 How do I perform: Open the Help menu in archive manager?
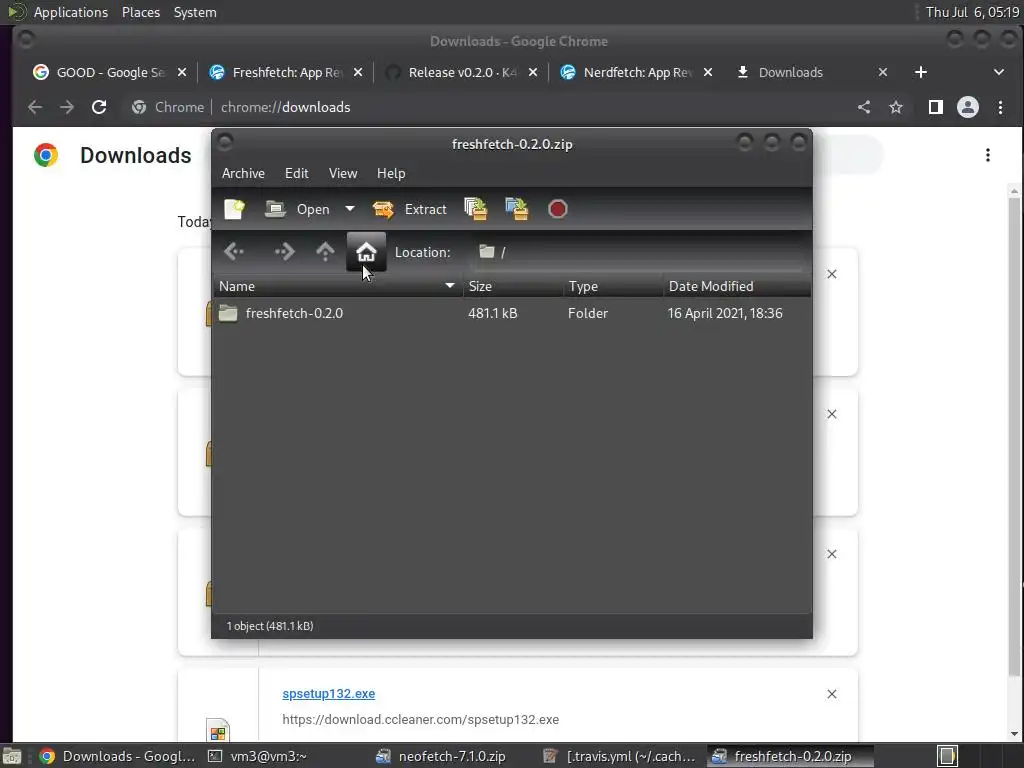[391, 173]
